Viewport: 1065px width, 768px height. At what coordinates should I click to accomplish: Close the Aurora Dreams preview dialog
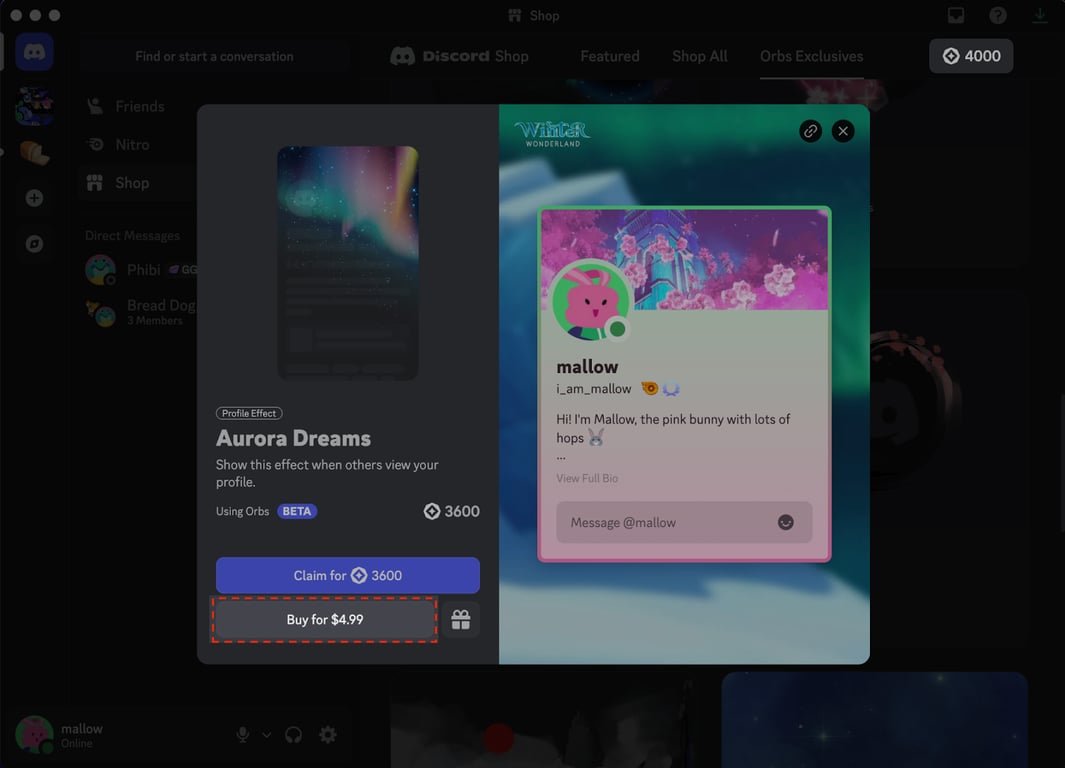click(843, 131)
